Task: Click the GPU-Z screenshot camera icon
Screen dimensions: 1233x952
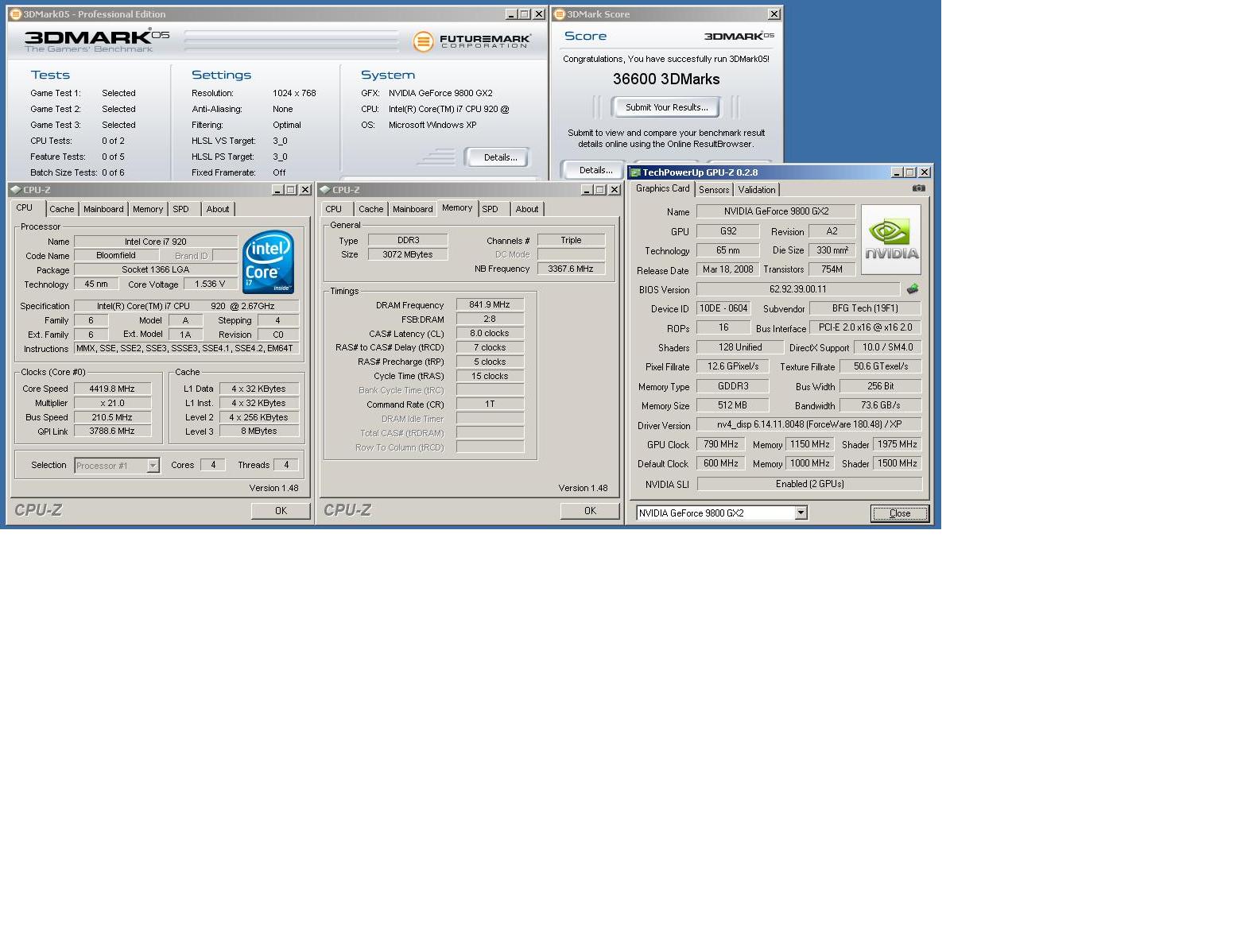Action: pos(918,188)
